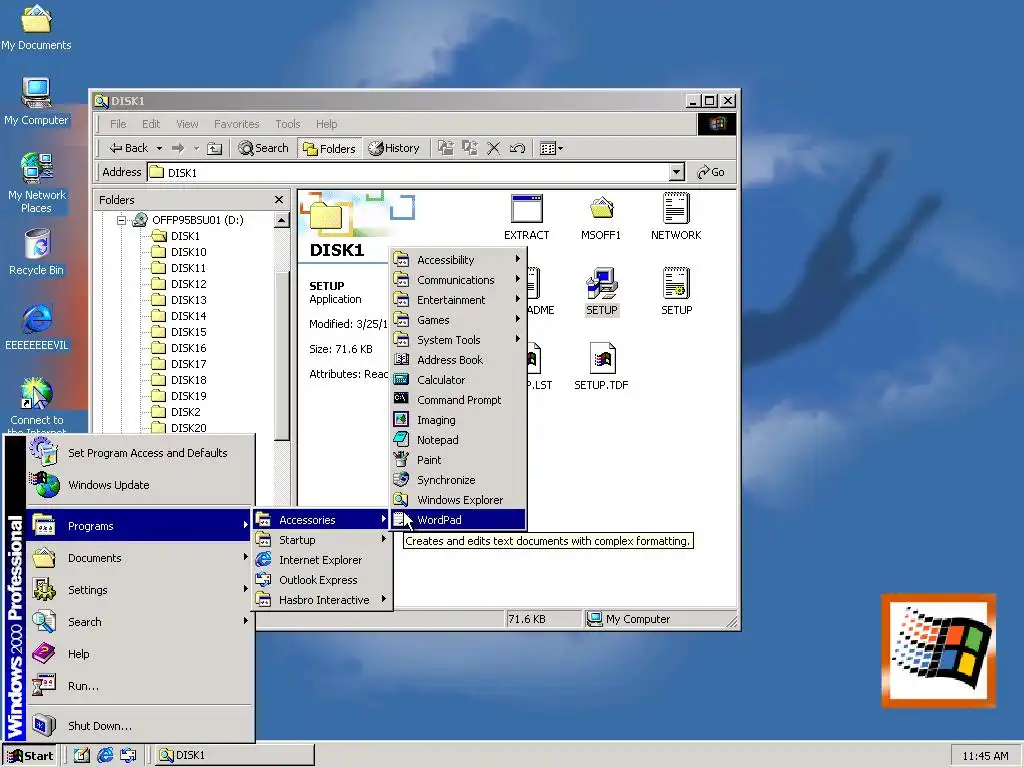Open the Address bar dropdown
Image resolution: width=1024 pixels, height=768 pixels.
(677, 172)
